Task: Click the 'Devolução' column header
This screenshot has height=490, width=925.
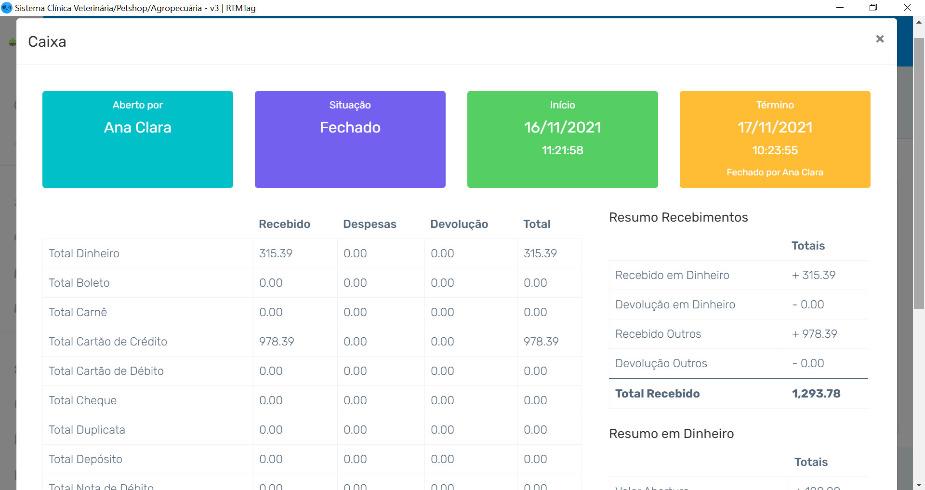Action: 459,224
